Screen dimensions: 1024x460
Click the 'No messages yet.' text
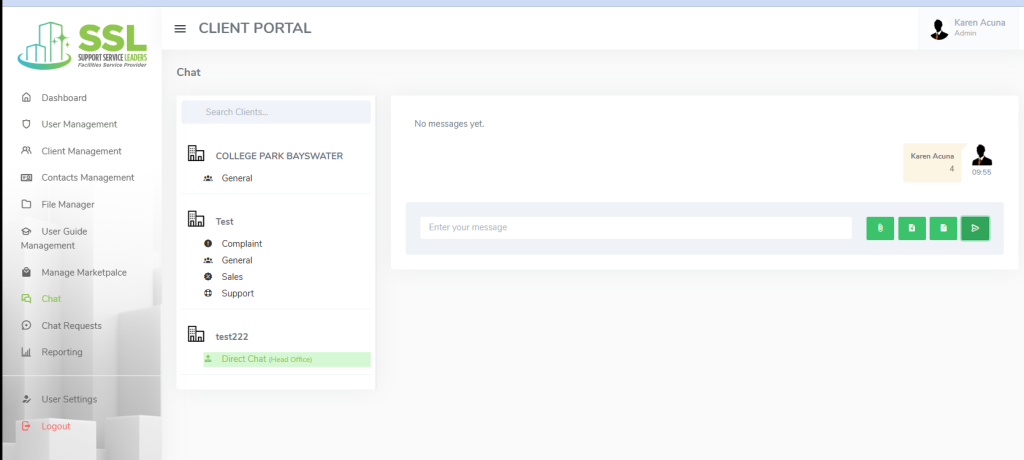[449, 123]
